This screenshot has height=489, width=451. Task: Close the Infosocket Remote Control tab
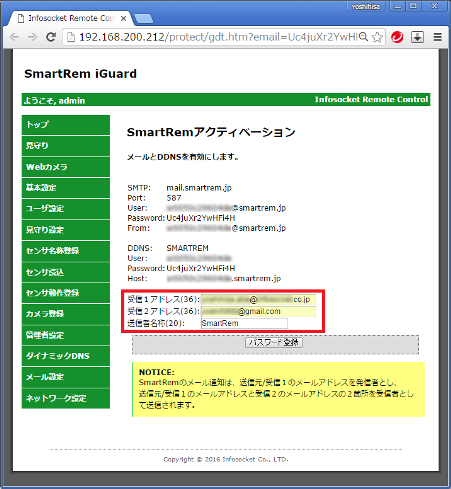point(123,18)
